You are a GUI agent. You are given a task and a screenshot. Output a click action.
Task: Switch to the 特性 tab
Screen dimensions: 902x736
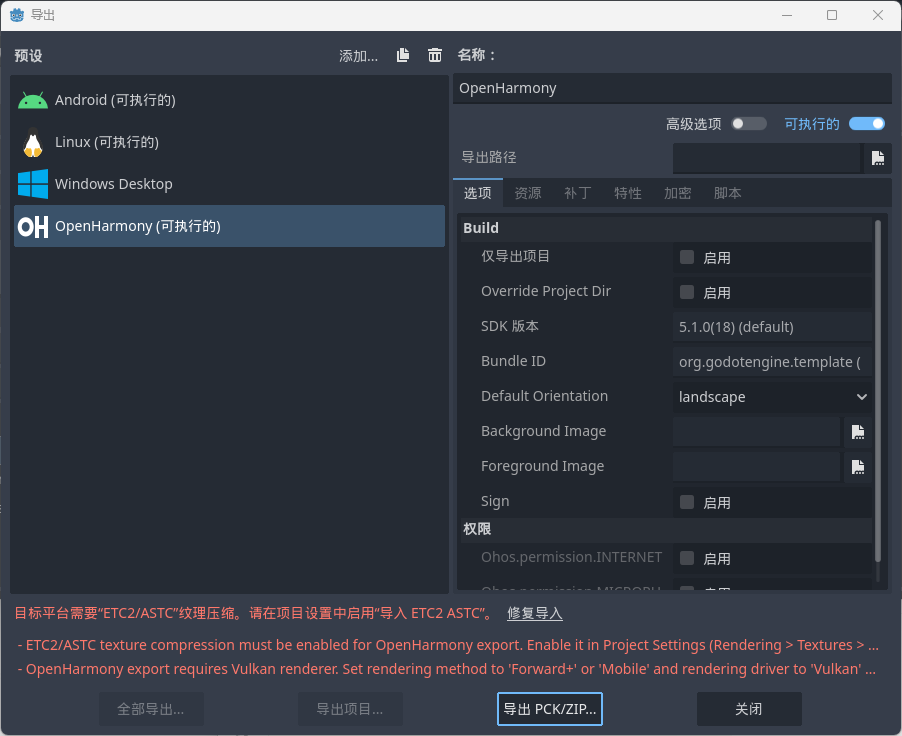coord(628,193)
